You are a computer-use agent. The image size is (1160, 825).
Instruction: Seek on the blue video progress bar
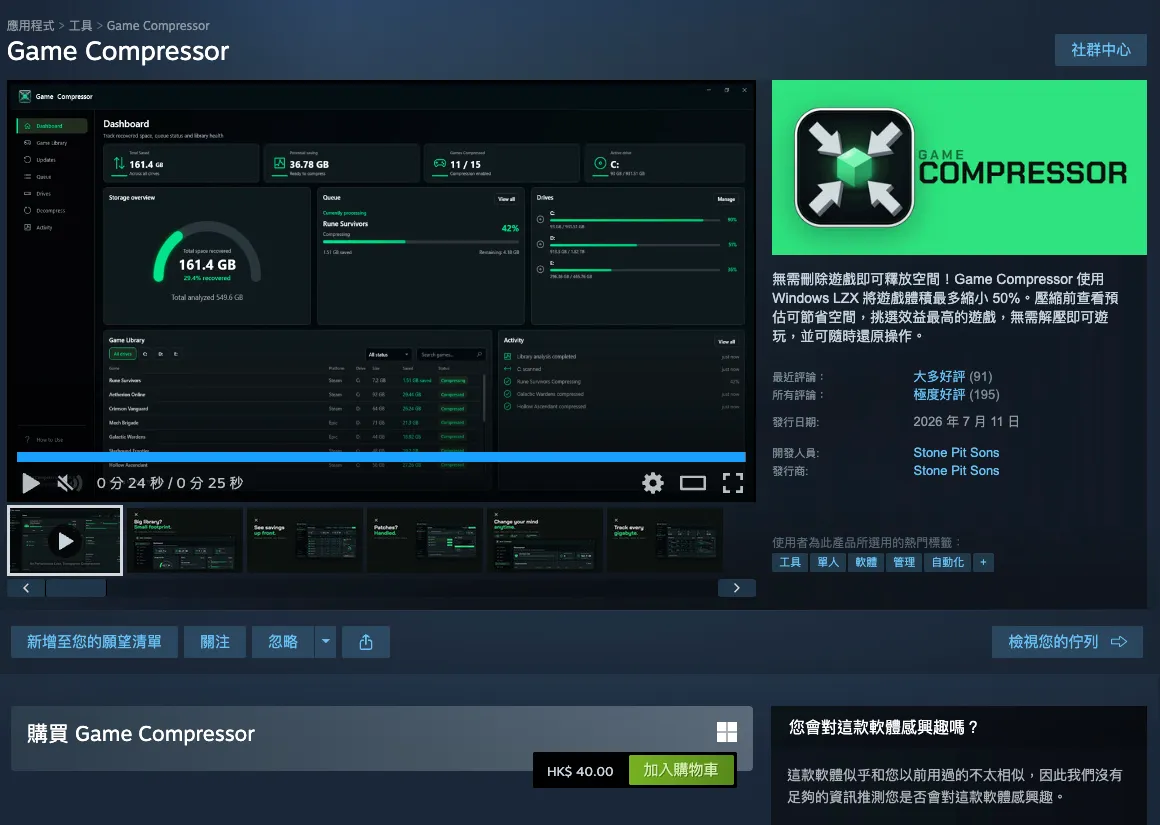coord(381,457)
